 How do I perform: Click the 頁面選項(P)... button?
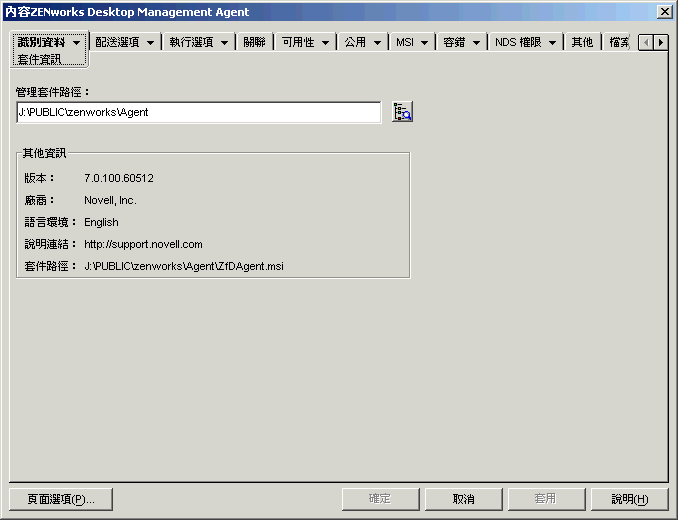click(x=61, y=499)
